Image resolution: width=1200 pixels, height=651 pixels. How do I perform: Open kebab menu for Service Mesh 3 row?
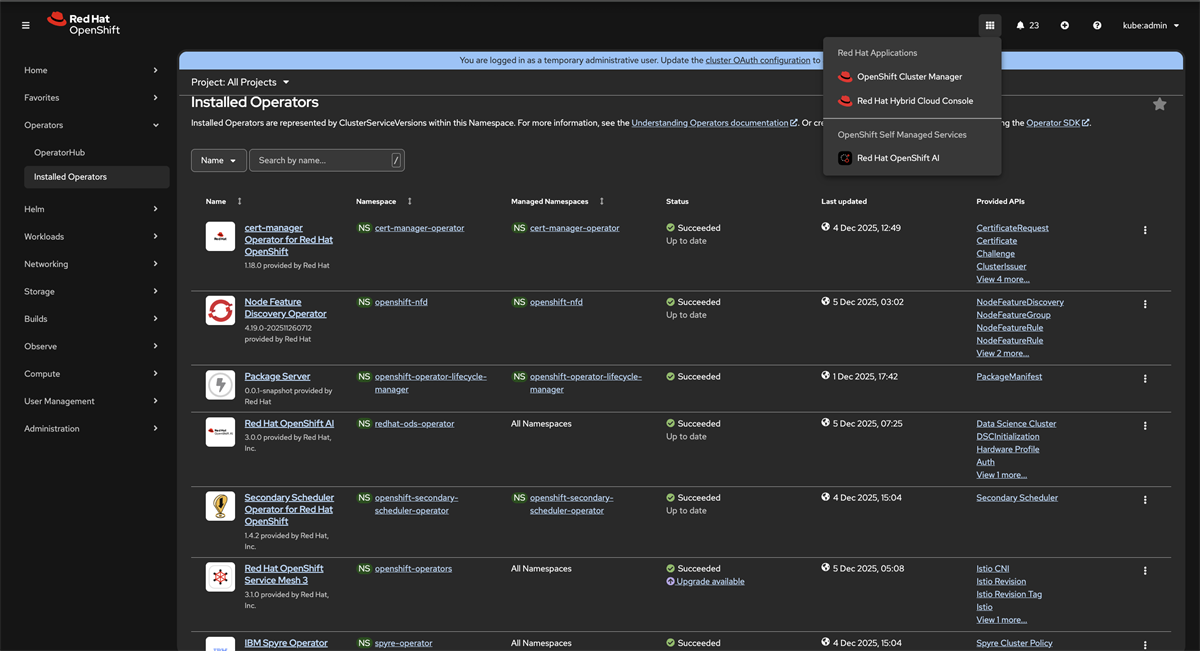(1145, 571)
